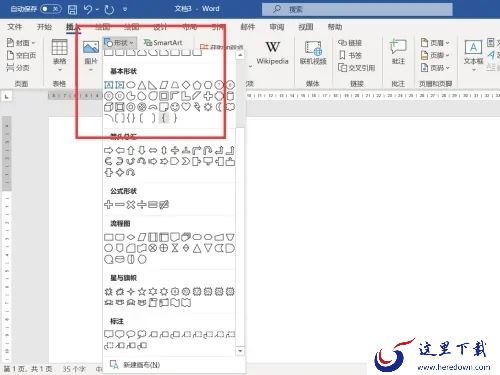This screenshot has width=500, height=375.
Task: Click the Wikipedia add-in icon
Action: click(x=272, y=52)
